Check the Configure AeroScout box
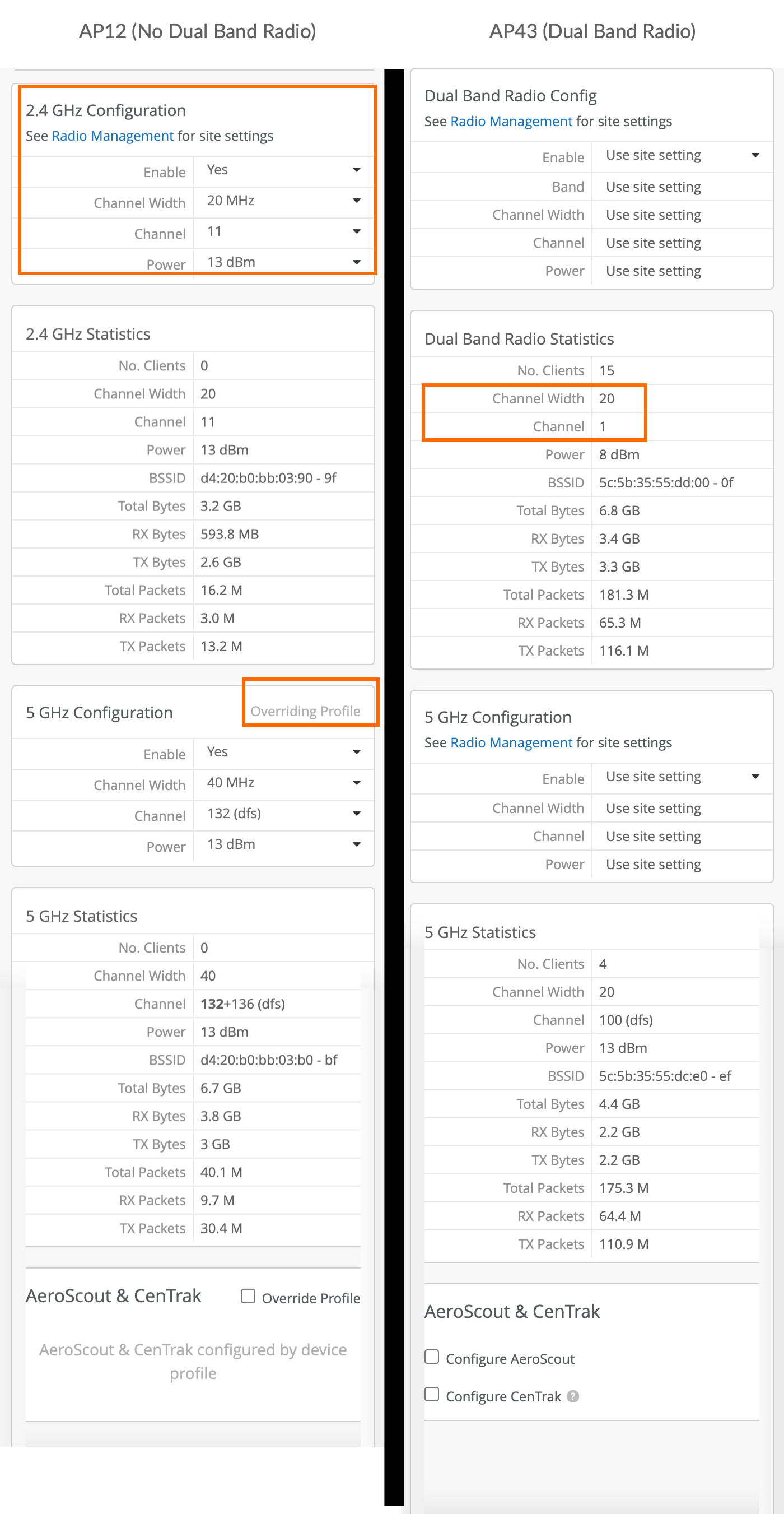The width and height of the screenshot is (784, 1514). tap(432, 1357)
